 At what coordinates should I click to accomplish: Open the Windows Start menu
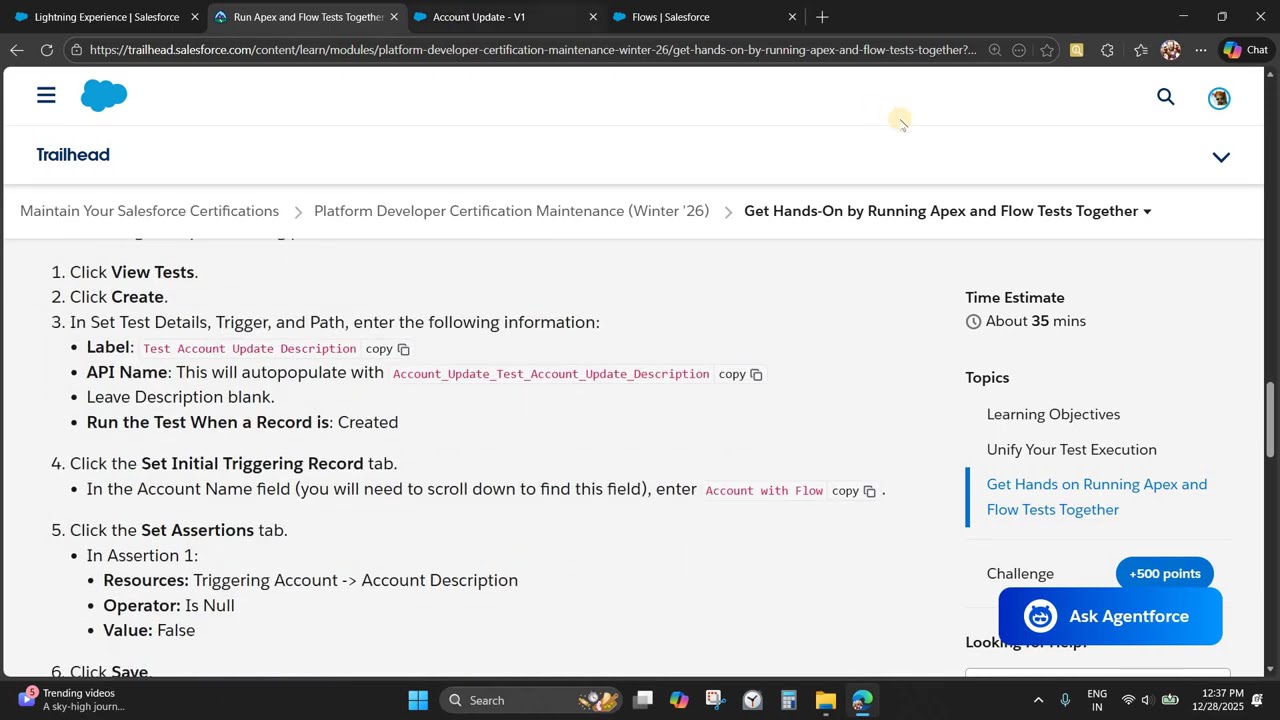(x=418, y=700)
